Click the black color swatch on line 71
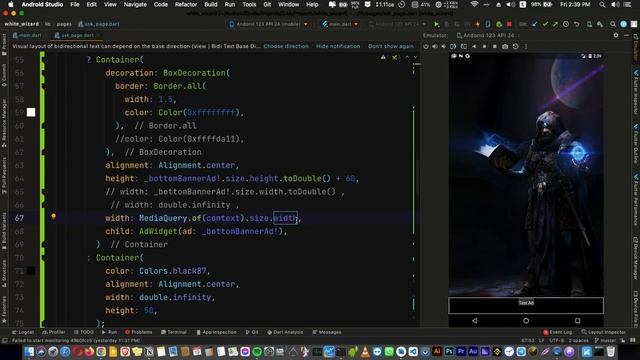Screen dimensions: 640x360 point(31,271)
